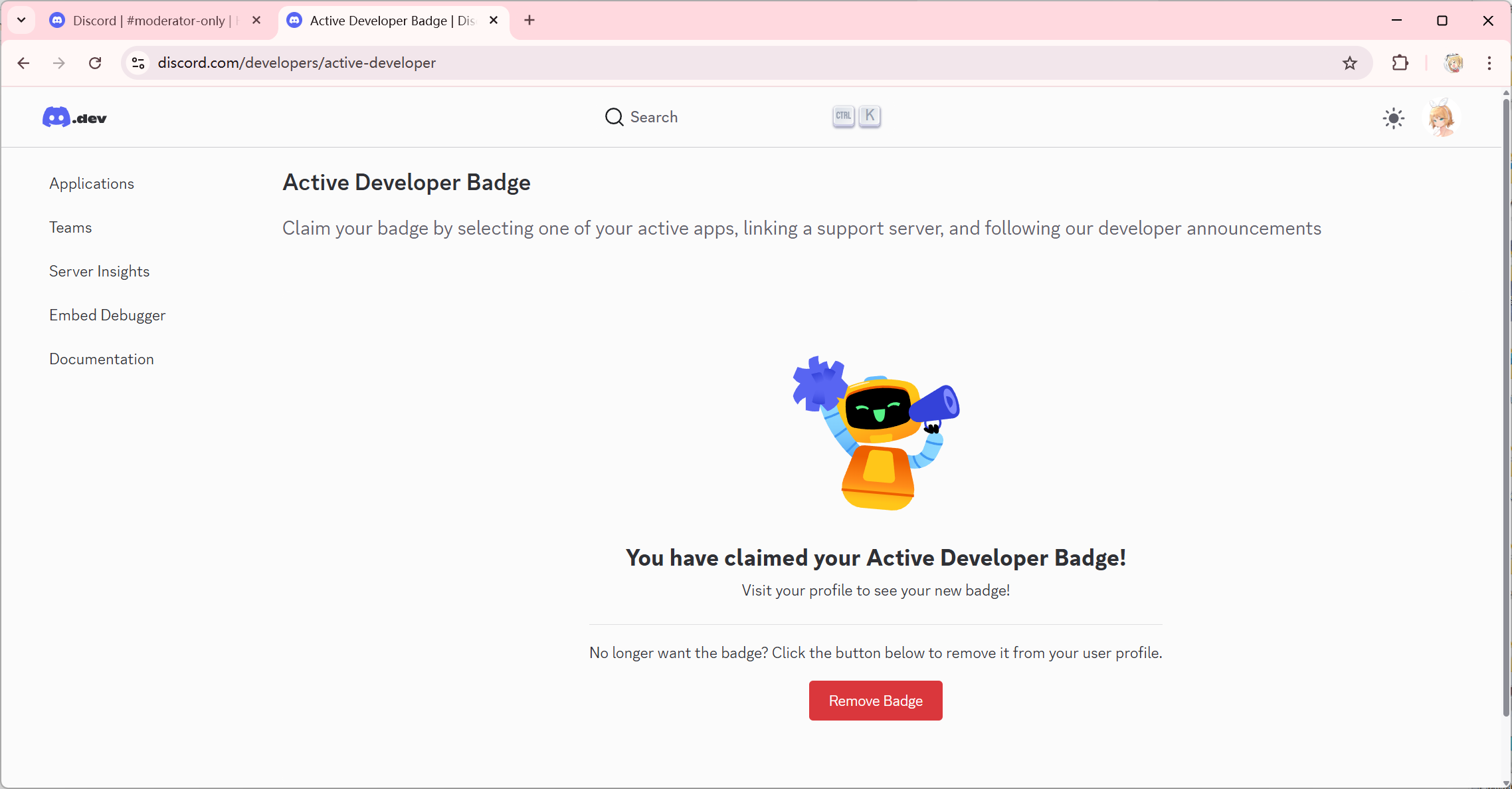This screenshot has height=789, width=1512.
Task: Click the Discord .dev logo
Action: pos(74,118)
